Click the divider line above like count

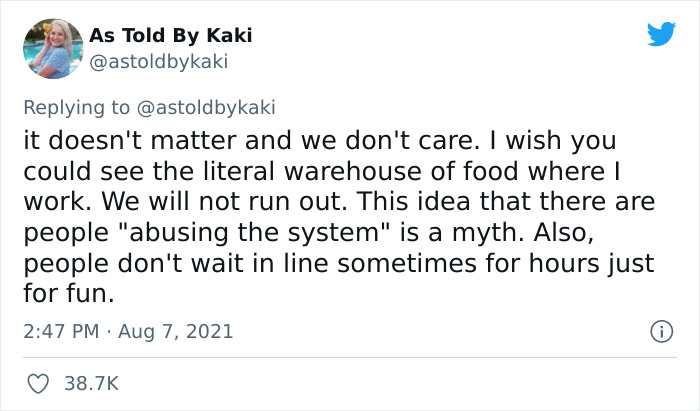click(350, 358)
